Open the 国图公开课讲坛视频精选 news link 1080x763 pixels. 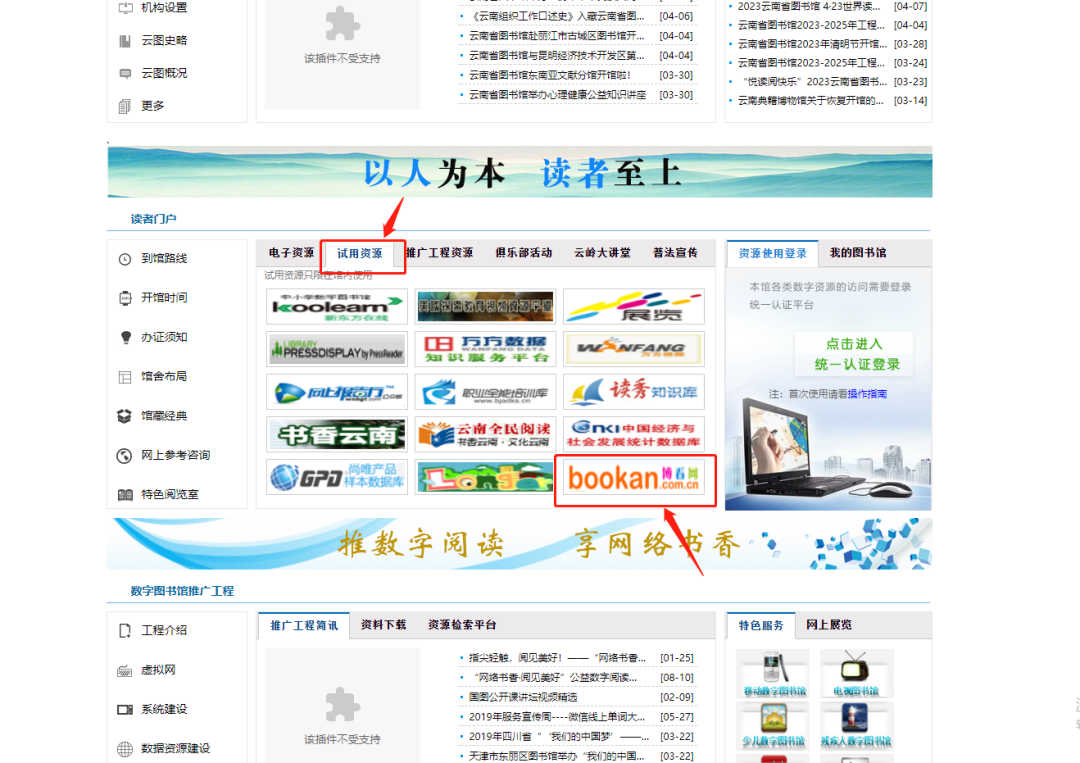(x=523, y=697)
